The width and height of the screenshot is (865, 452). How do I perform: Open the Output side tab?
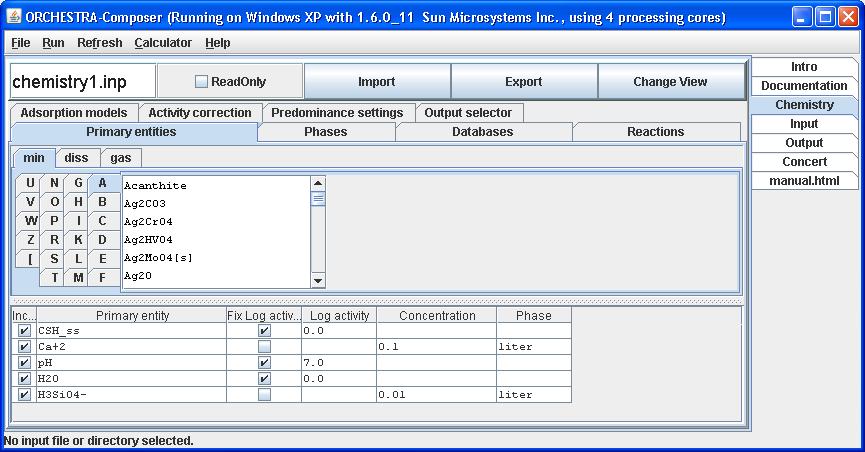point(804,143)
